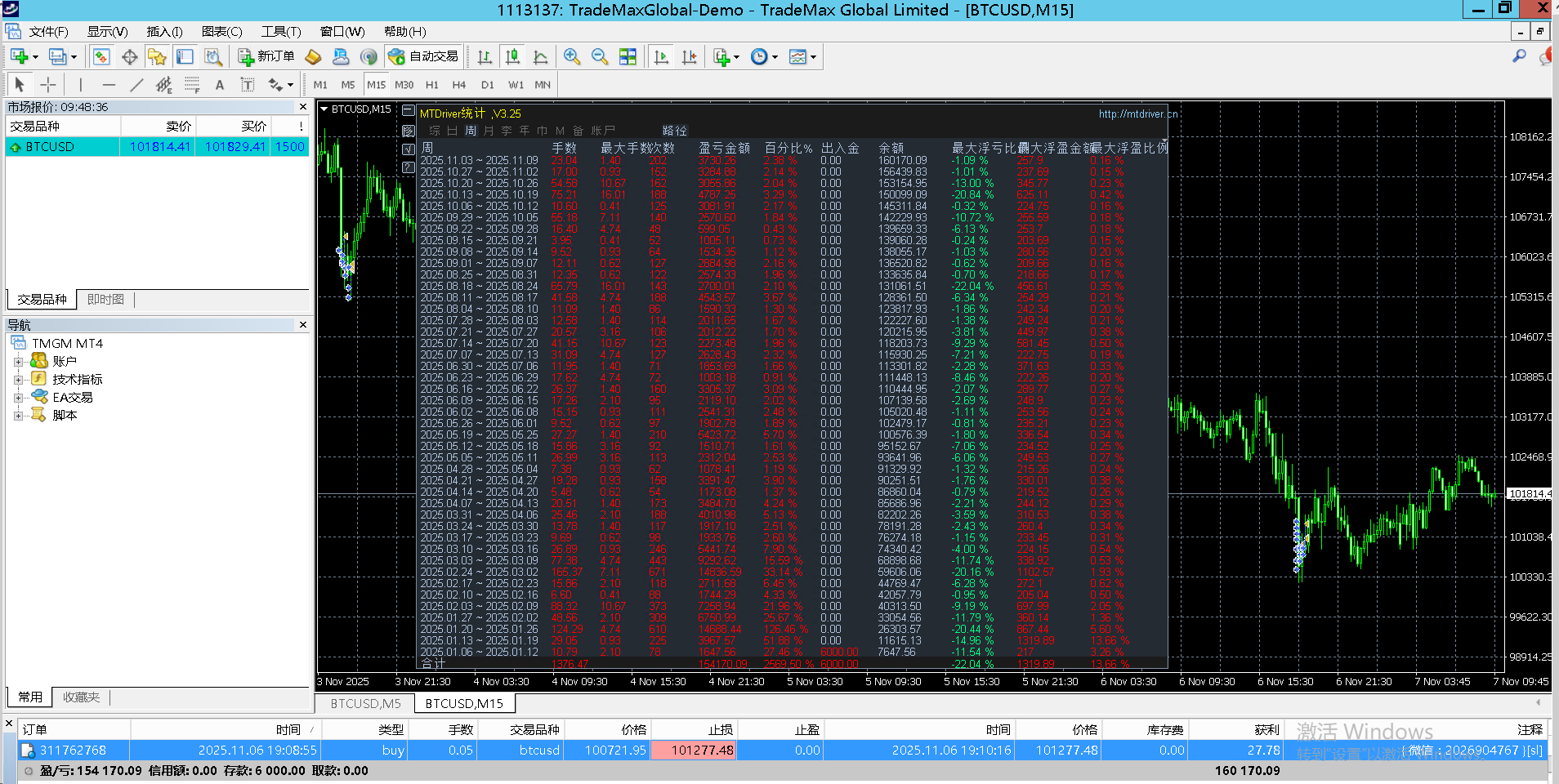
Task: Toggle chart auto-scroll button
Action: tap(662, 56)
